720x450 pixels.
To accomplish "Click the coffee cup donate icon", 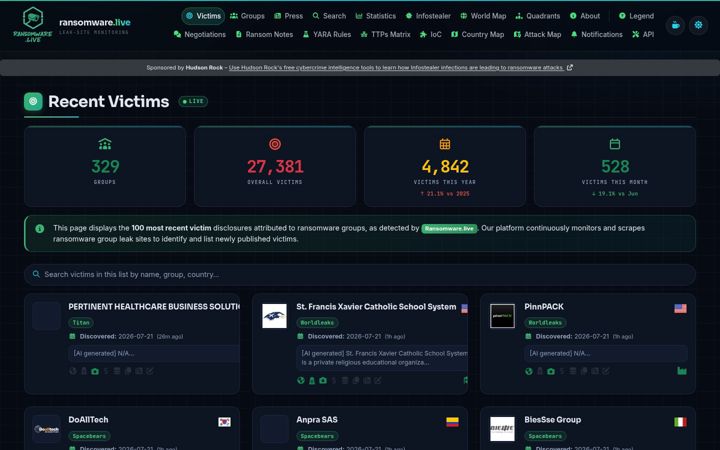I will click(675, 25).
